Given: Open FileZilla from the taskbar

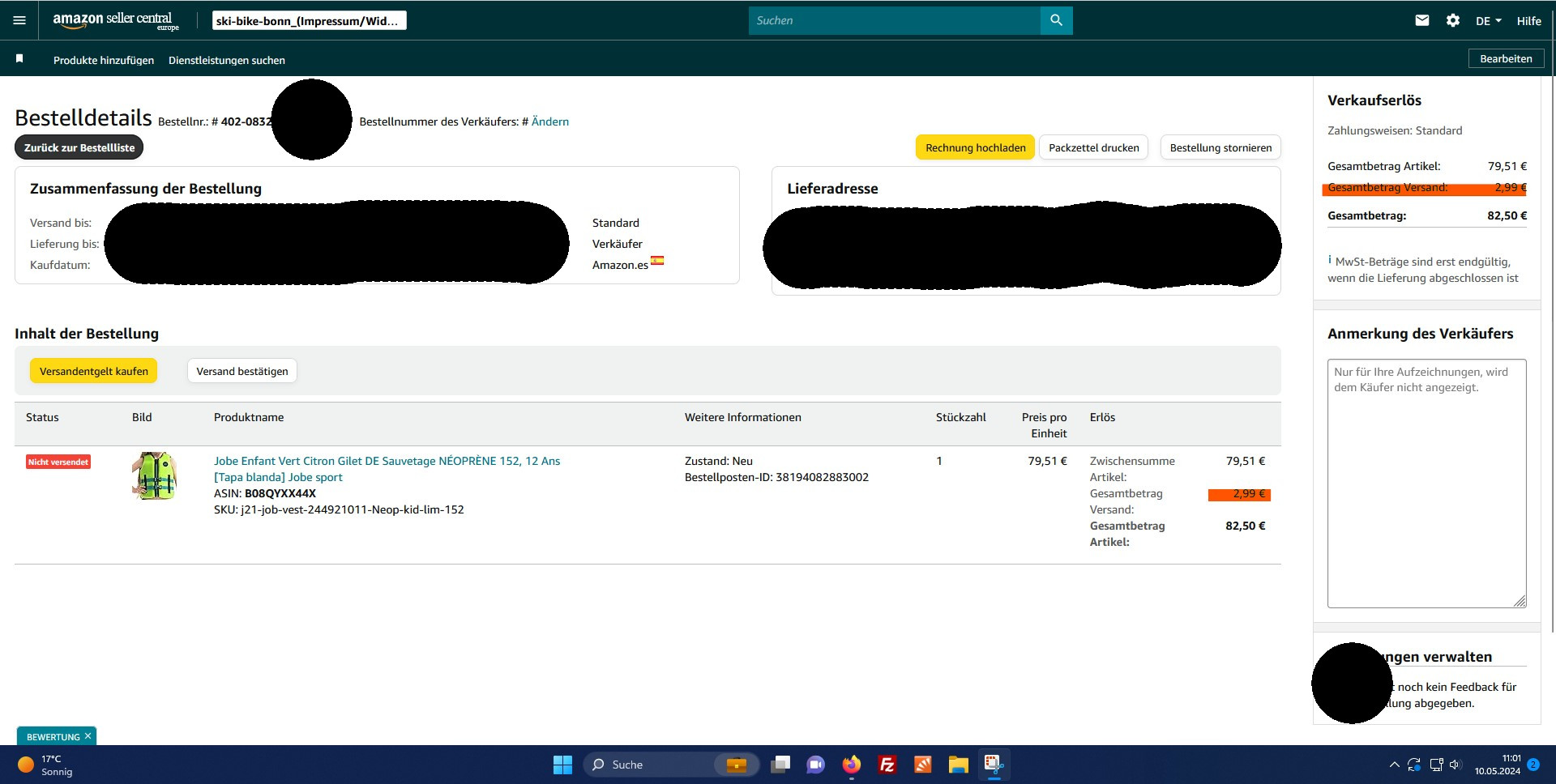Looking at the screenshot, I should 887,765.
